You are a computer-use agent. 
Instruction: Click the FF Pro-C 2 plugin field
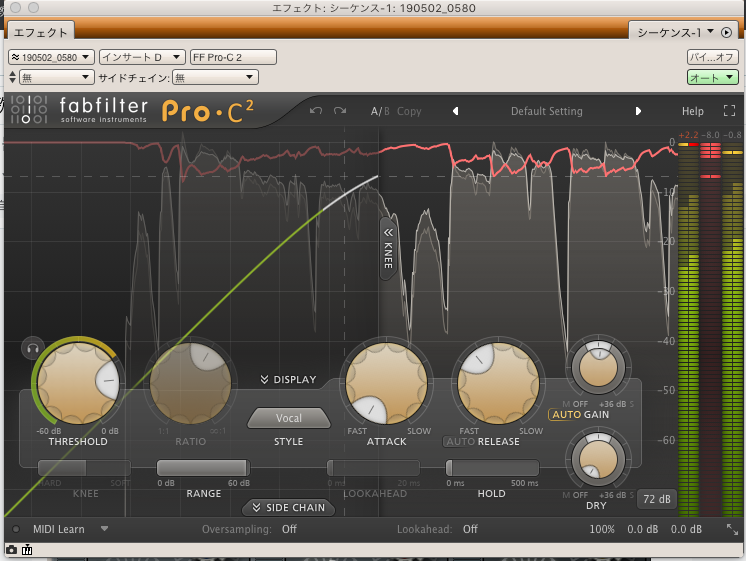233,57
